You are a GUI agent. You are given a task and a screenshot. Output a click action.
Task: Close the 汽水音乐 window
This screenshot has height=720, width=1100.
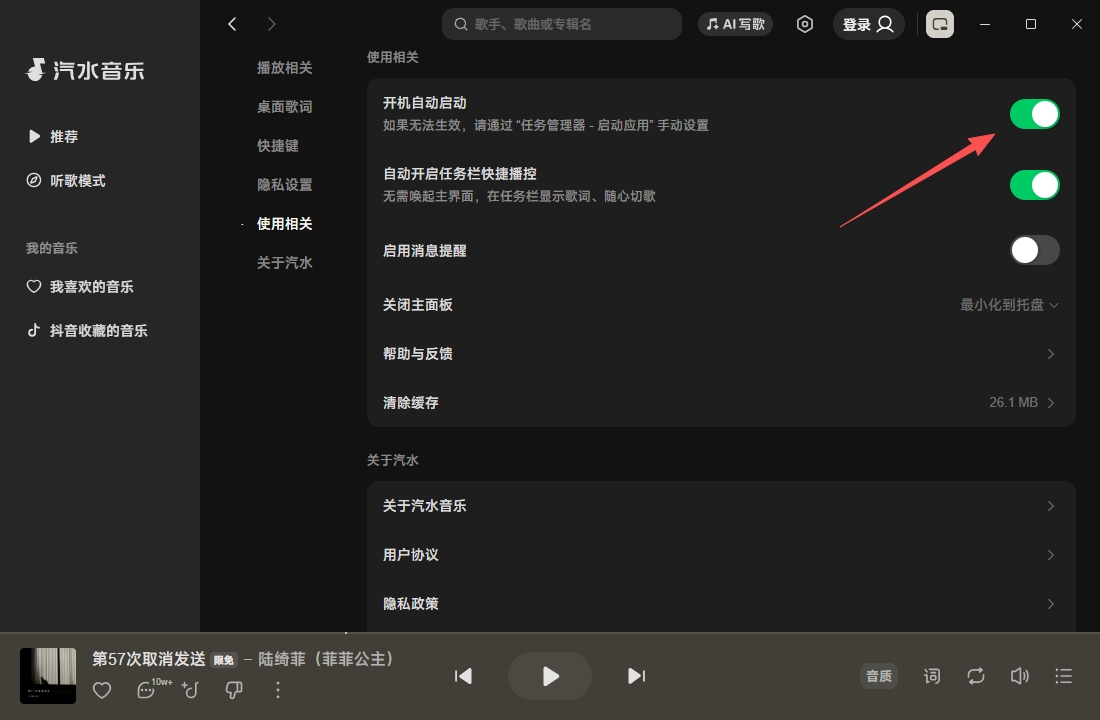pos(1077,24)
